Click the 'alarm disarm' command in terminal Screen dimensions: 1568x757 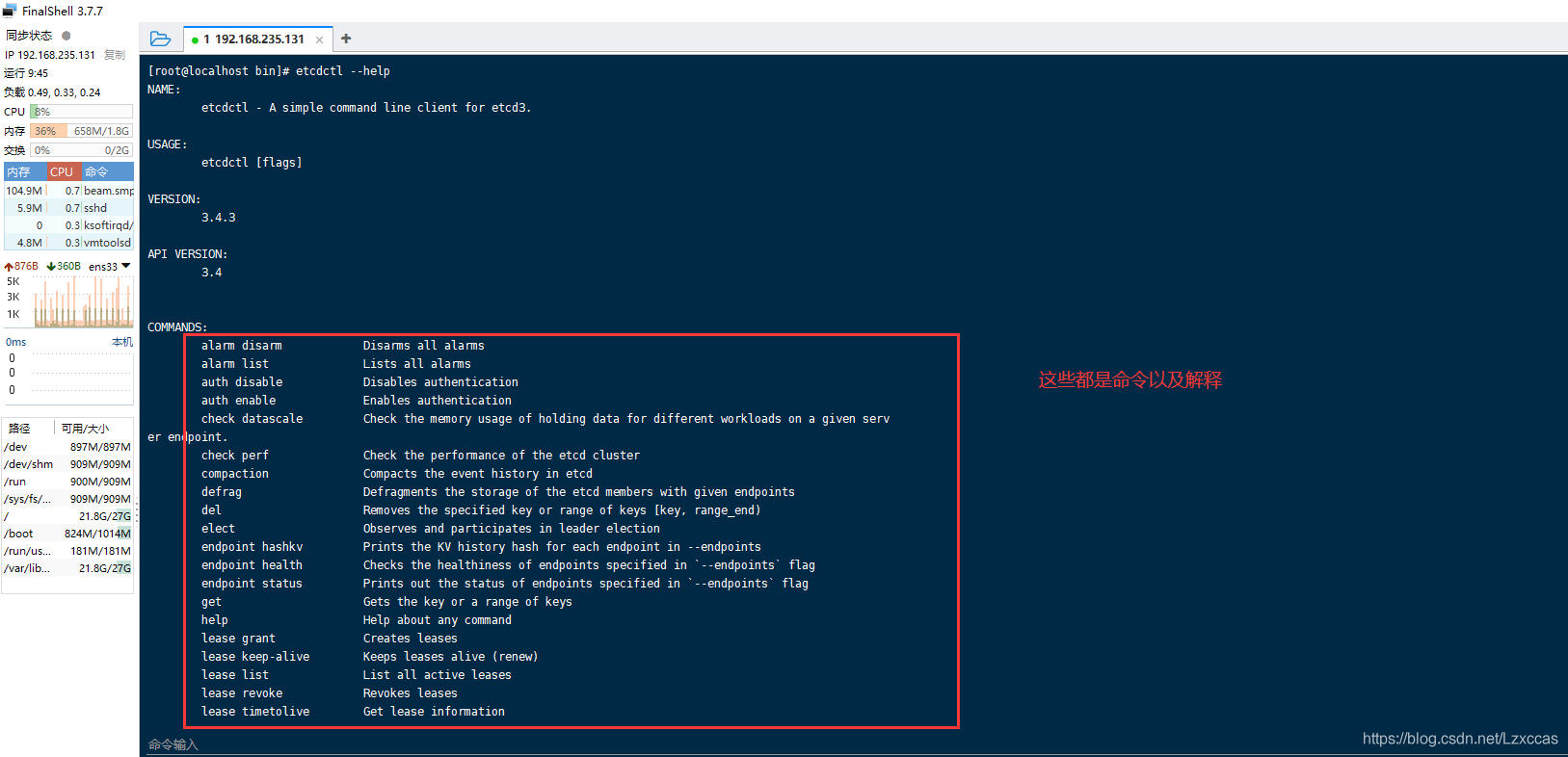[242, 346]
